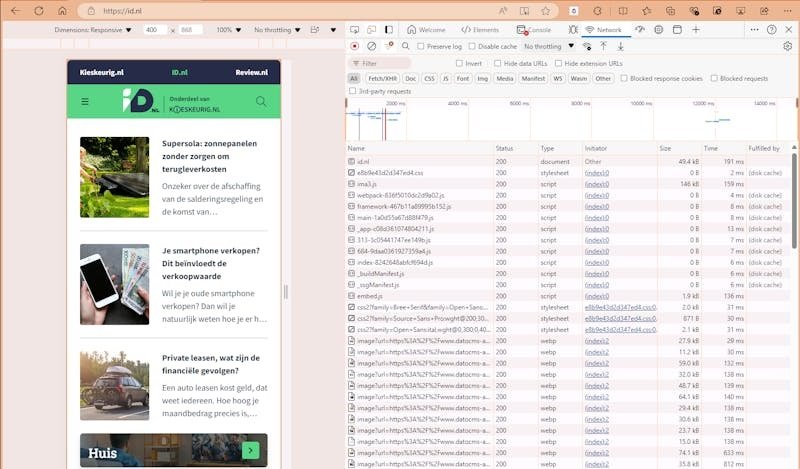
Task: Open Network settings gear icon
Action: pyautogui.click(x=788, y=46)
